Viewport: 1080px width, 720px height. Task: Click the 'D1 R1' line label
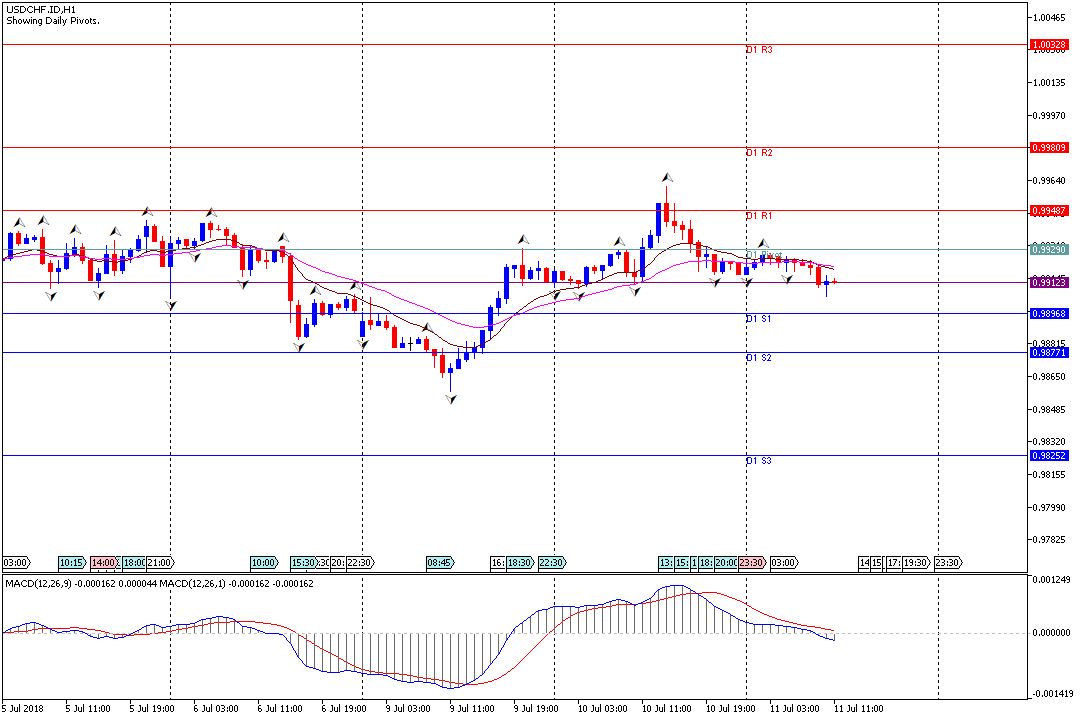tap(759, 216)
